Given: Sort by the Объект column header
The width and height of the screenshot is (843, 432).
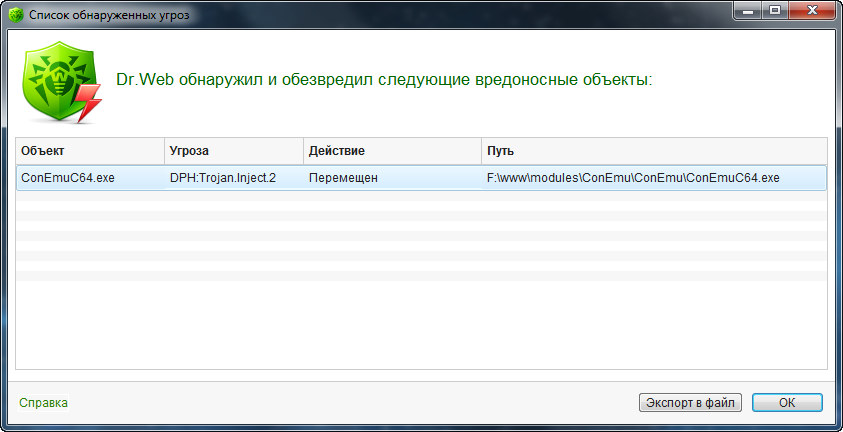Looking at the screenshot, I should 90,151.
